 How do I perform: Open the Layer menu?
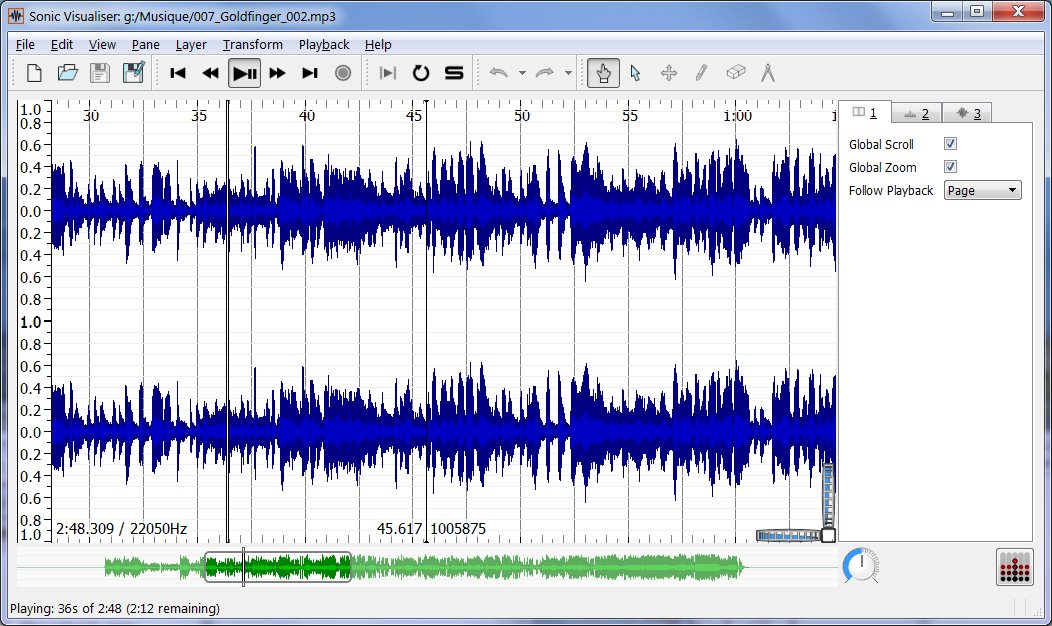click(191, 44)
